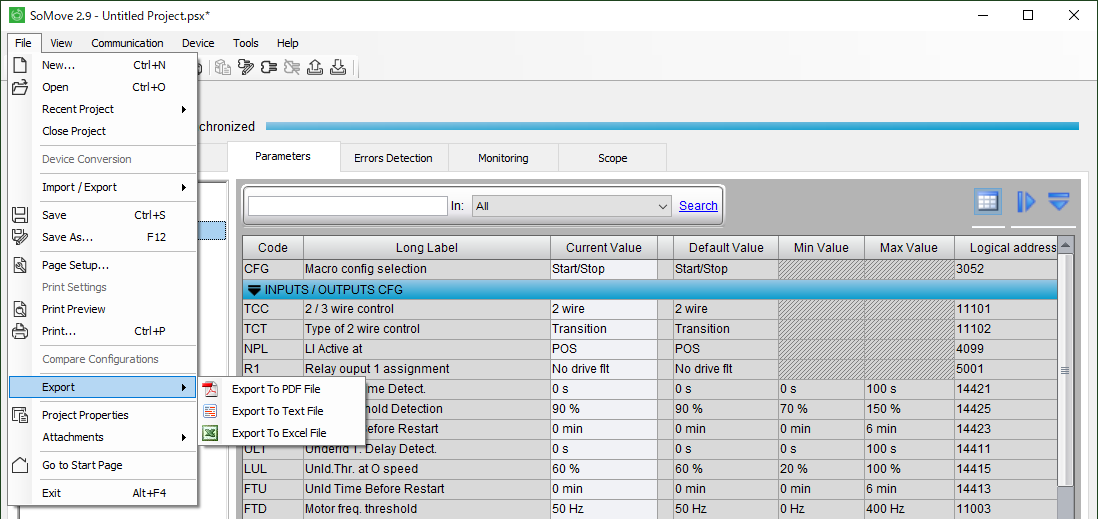
Task: Click 'No drive flt' current value of R1
Action: tap(604, 368)
